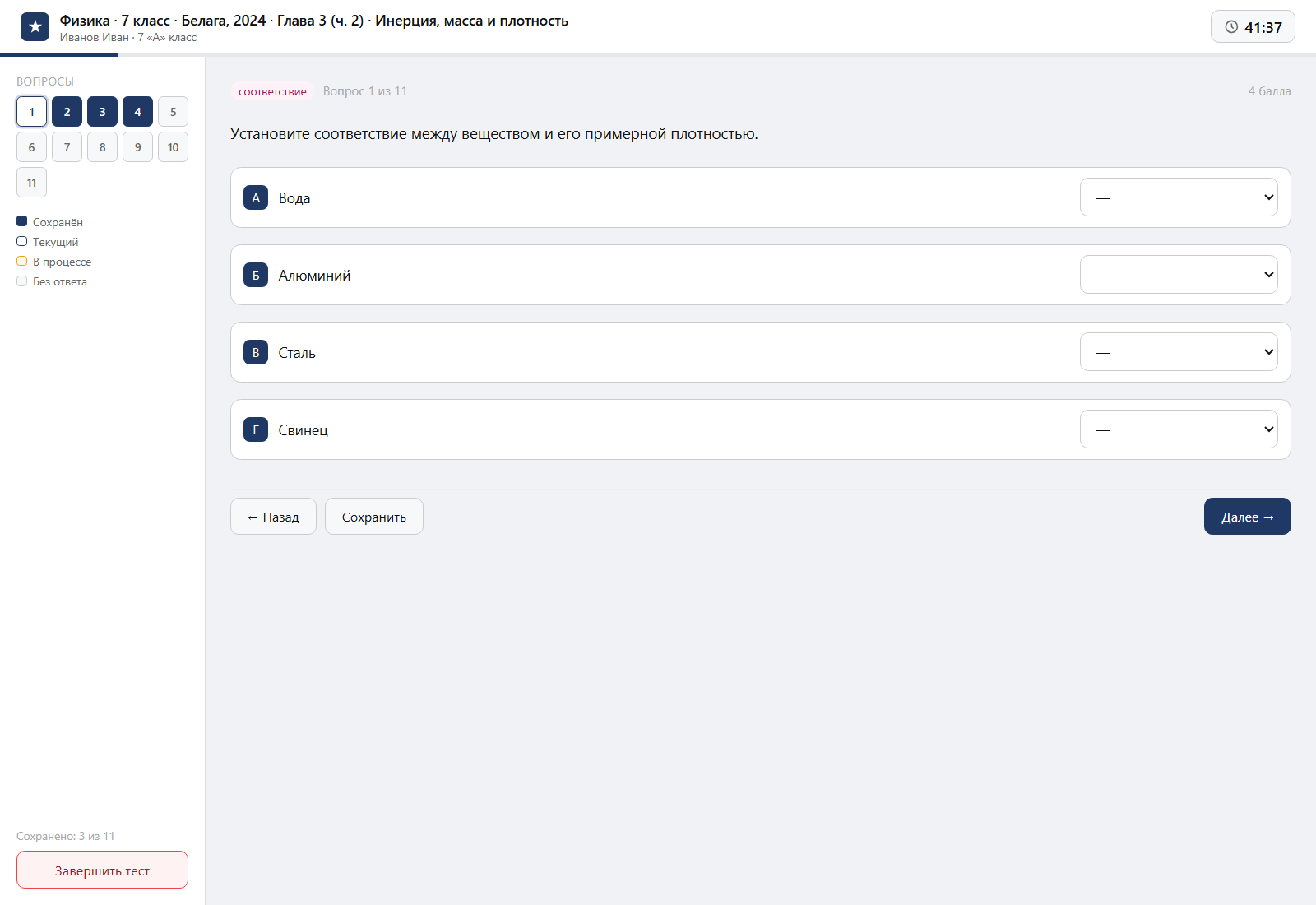Go to question 2 in the sidebar
The width and height of the screenshot is (1316, 905).
67,112
